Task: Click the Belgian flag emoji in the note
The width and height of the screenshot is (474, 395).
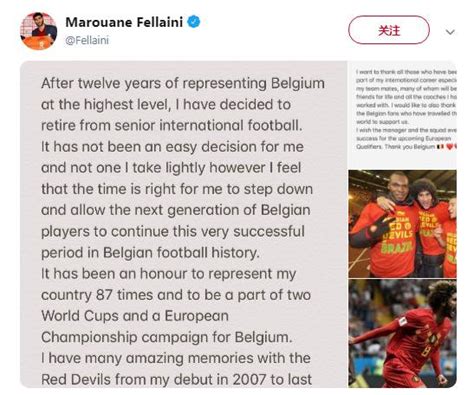Action: (441, 147)
